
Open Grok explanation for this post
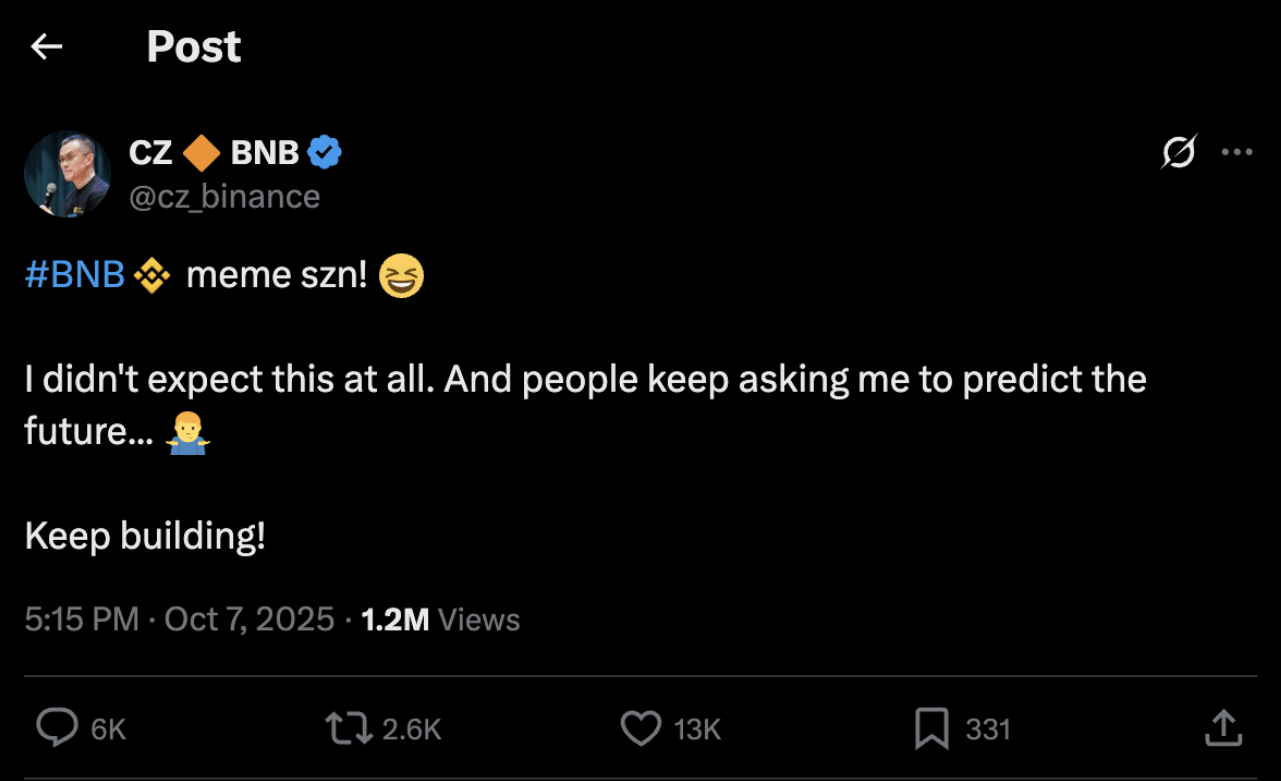[1178, 152]
